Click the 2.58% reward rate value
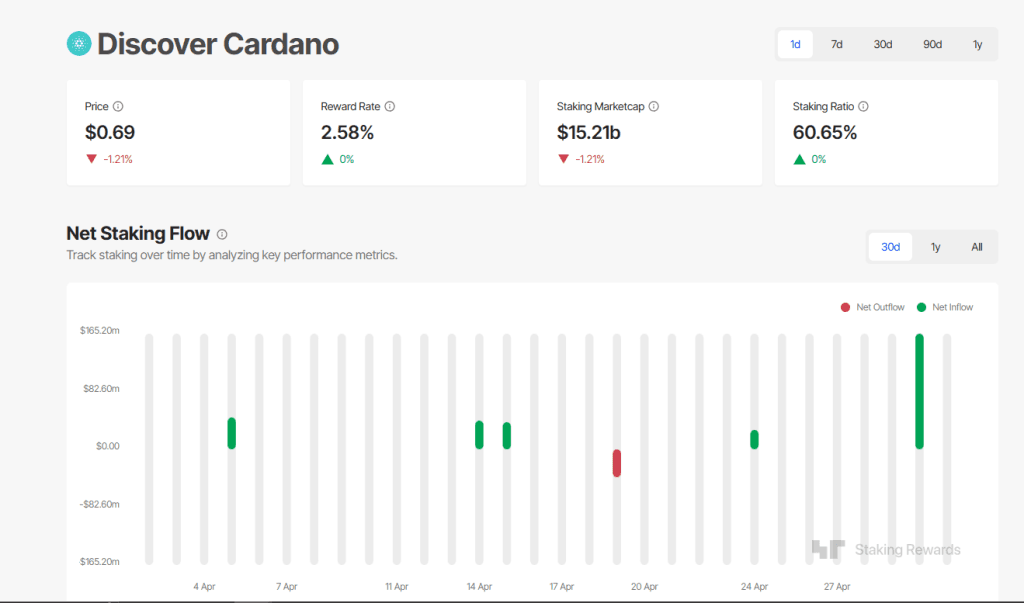 [x=347, y=133]
